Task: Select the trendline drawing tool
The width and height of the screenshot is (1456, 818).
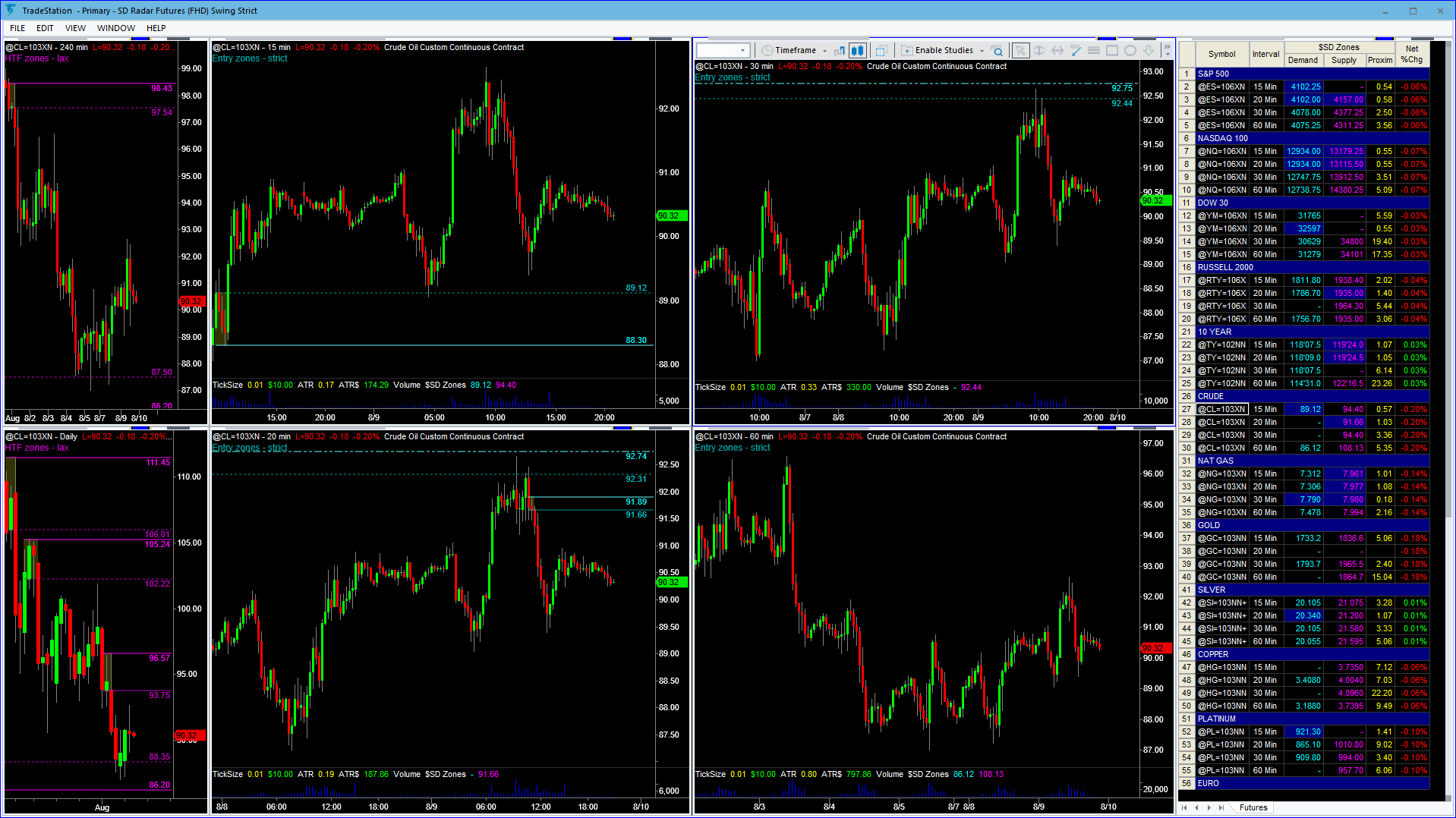Action: (1076, 50)
